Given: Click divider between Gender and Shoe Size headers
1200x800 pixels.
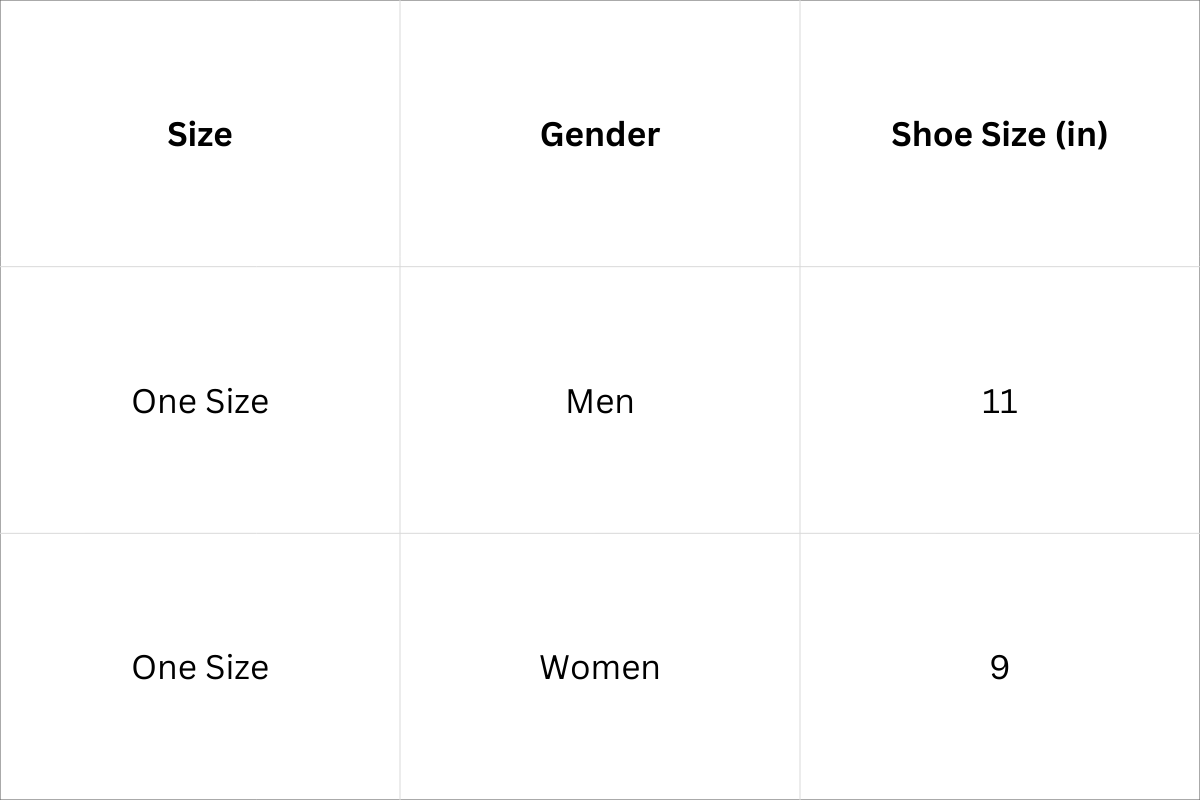Looking at the screenshot, I should pos(800,134).
